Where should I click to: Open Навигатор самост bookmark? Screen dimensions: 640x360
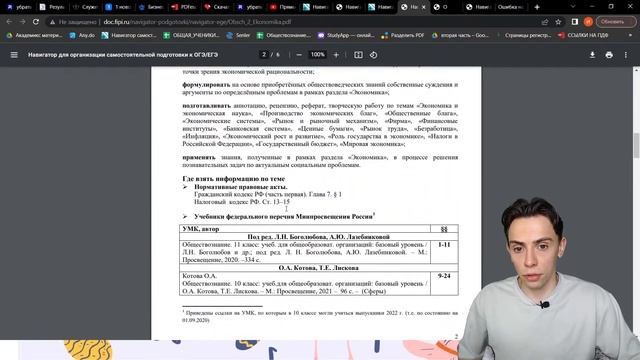click(129, 36)
